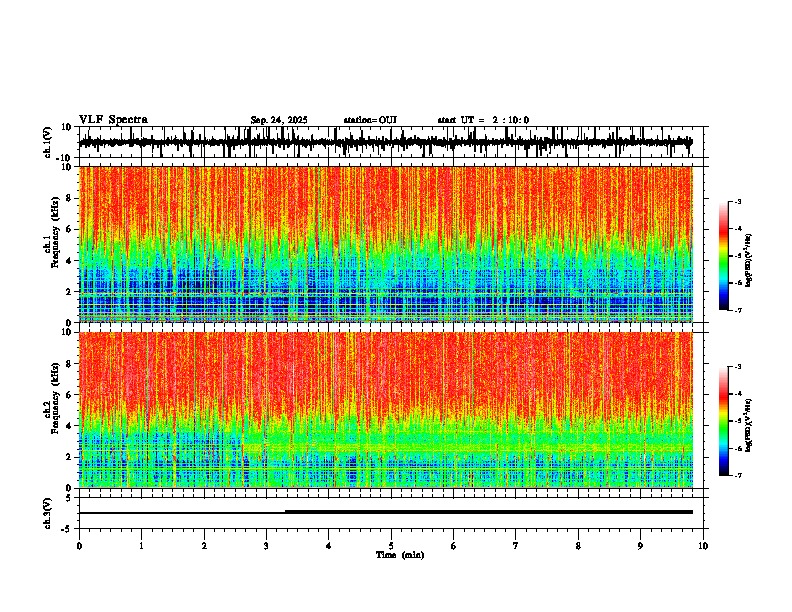The height and width of the screenshot is (612, 792).
Task: Click the ch.2 frequency spectrogram
Action: point(386,410)
